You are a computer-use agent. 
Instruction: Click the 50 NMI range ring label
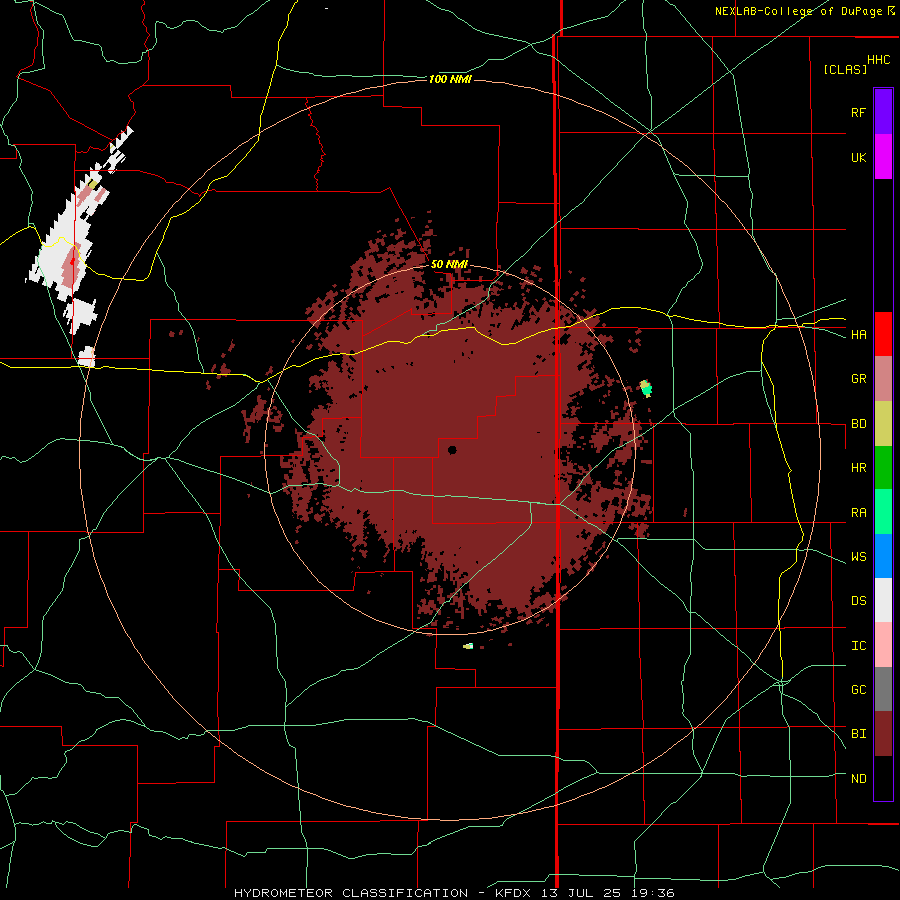click(x=449, y=264)
